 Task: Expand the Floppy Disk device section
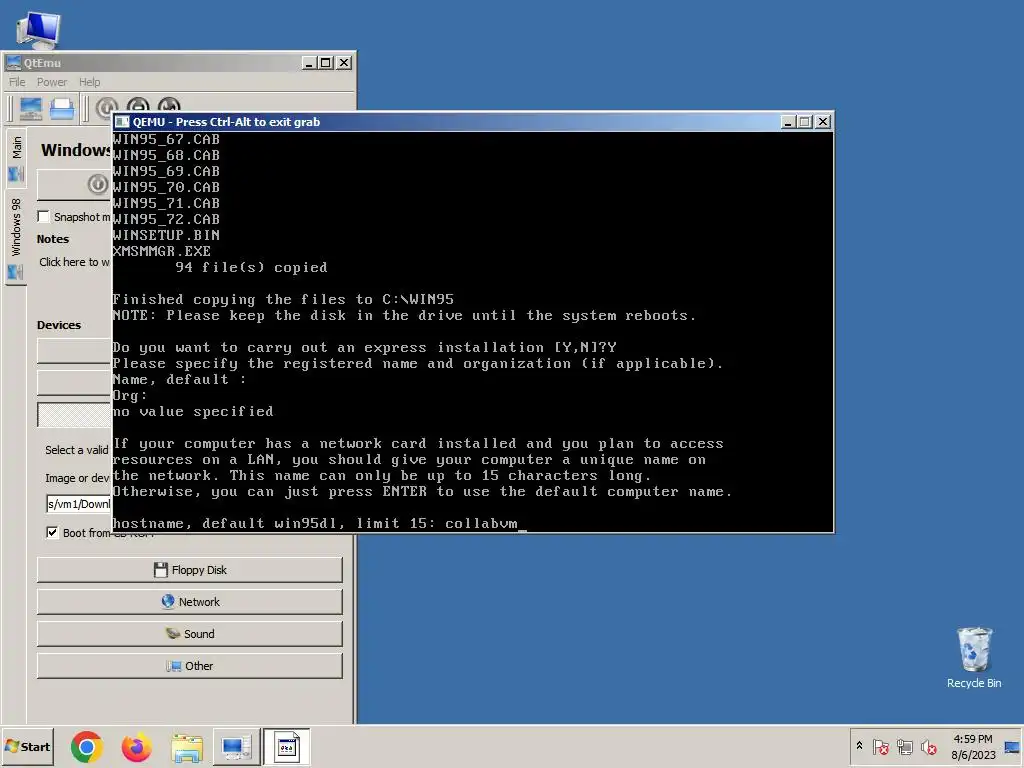[189, 569]
